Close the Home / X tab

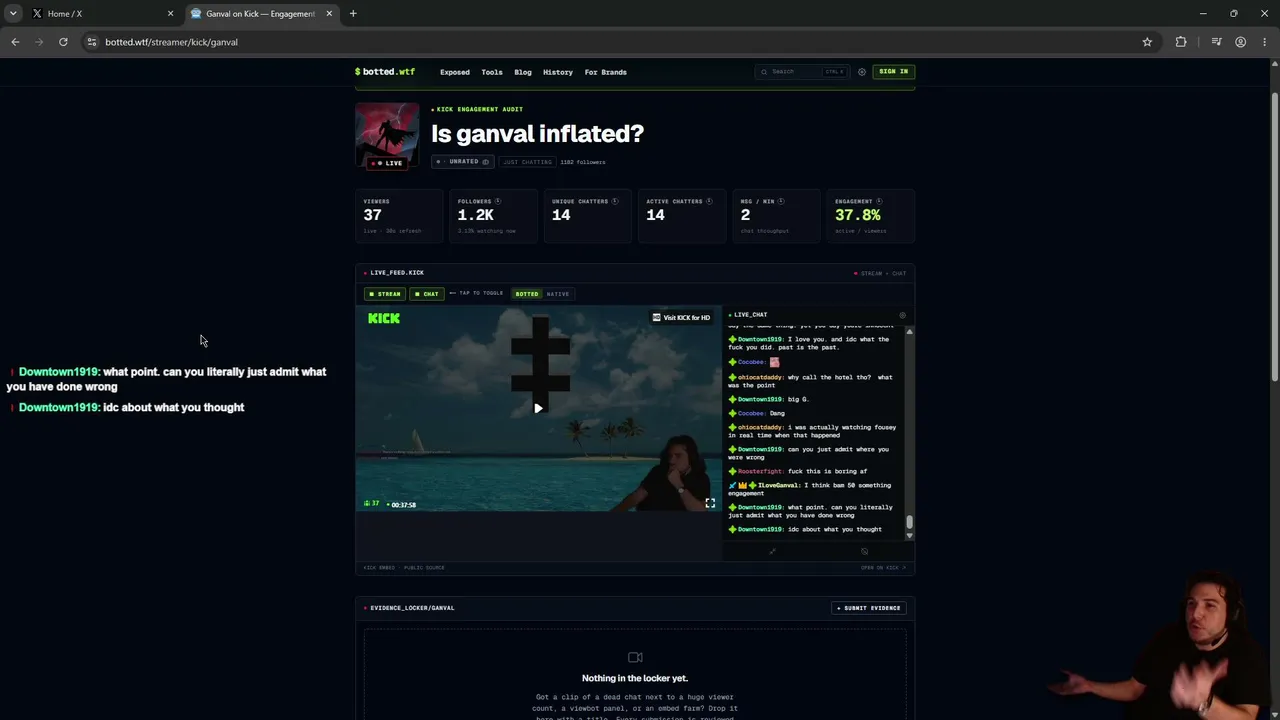[x=170, y=14]
